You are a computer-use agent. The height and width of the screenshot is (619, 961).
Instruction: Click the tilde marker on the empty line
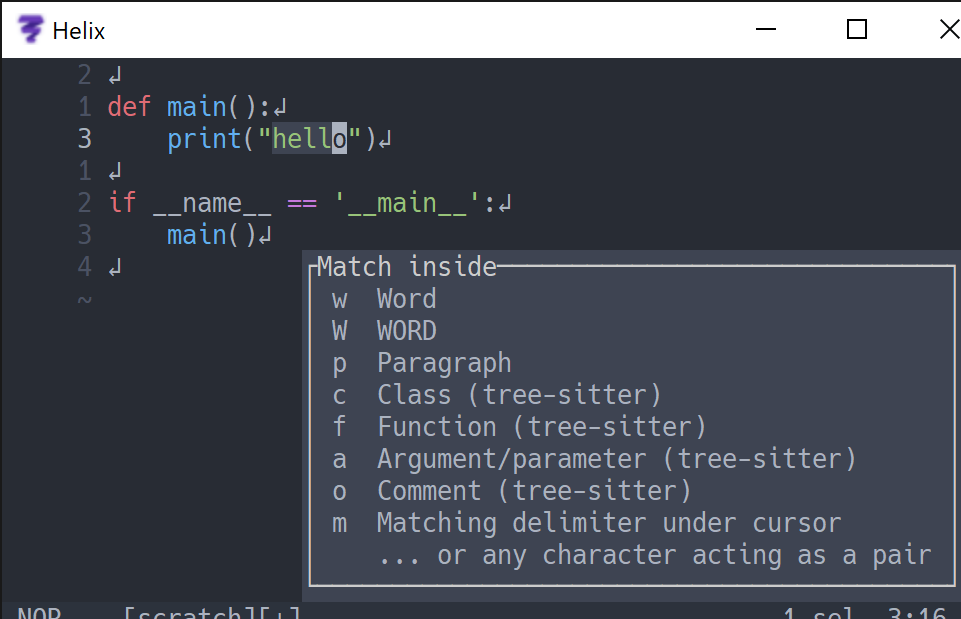pyautogui.click(x=84, y=298)
